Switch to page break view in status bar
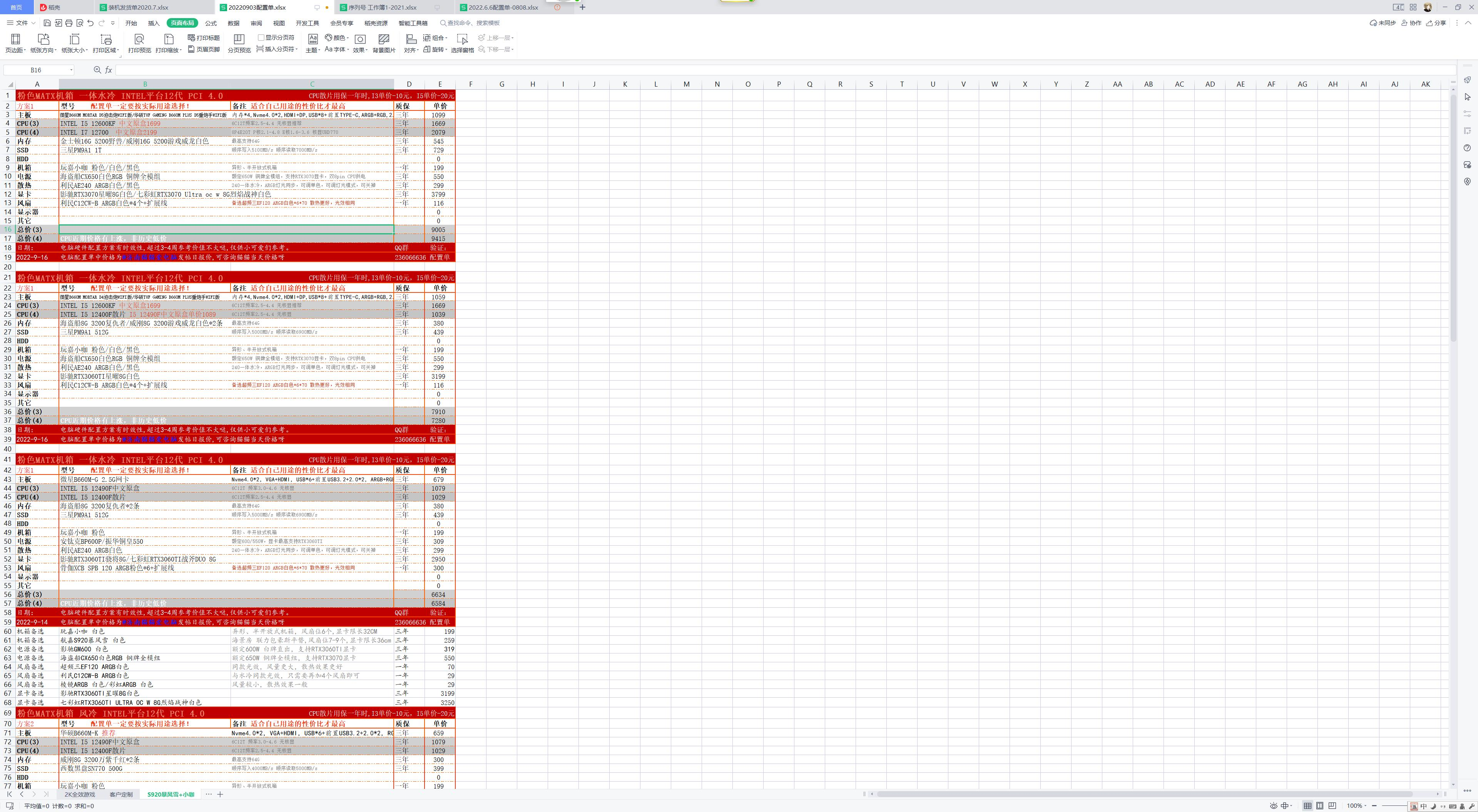This screenshot has height=812, width=1478. (1332, 806)
